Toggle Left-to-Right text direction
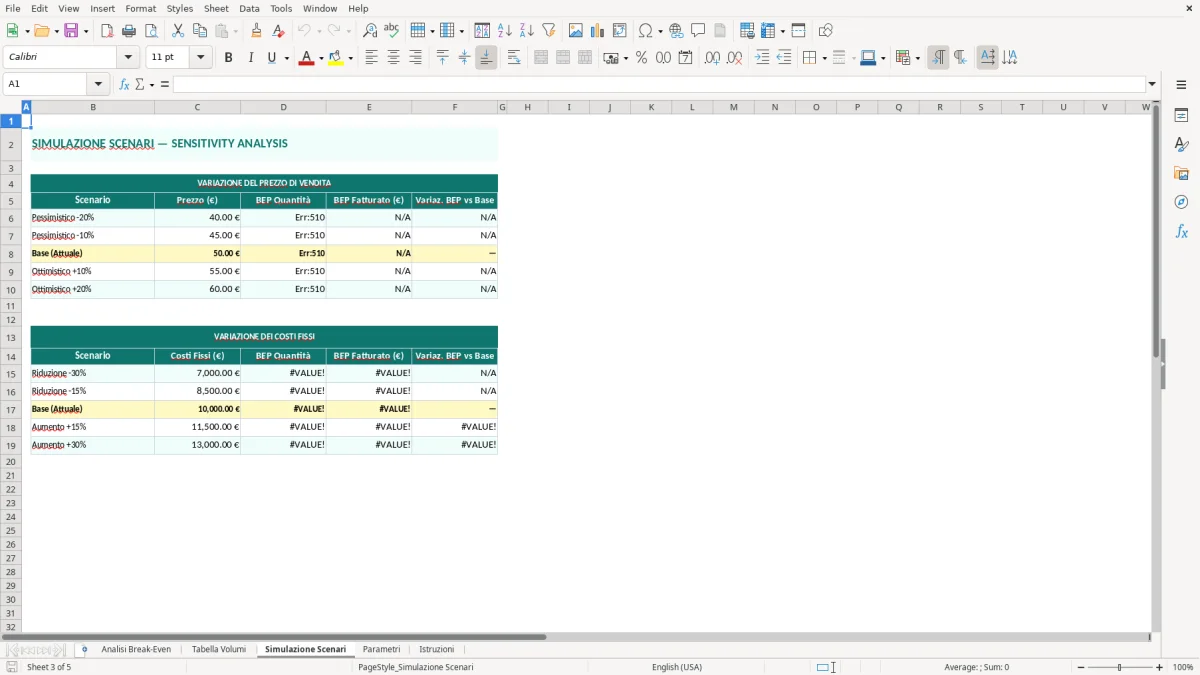The width and height of the screenshot is (1200, 675). coord(938,58)
